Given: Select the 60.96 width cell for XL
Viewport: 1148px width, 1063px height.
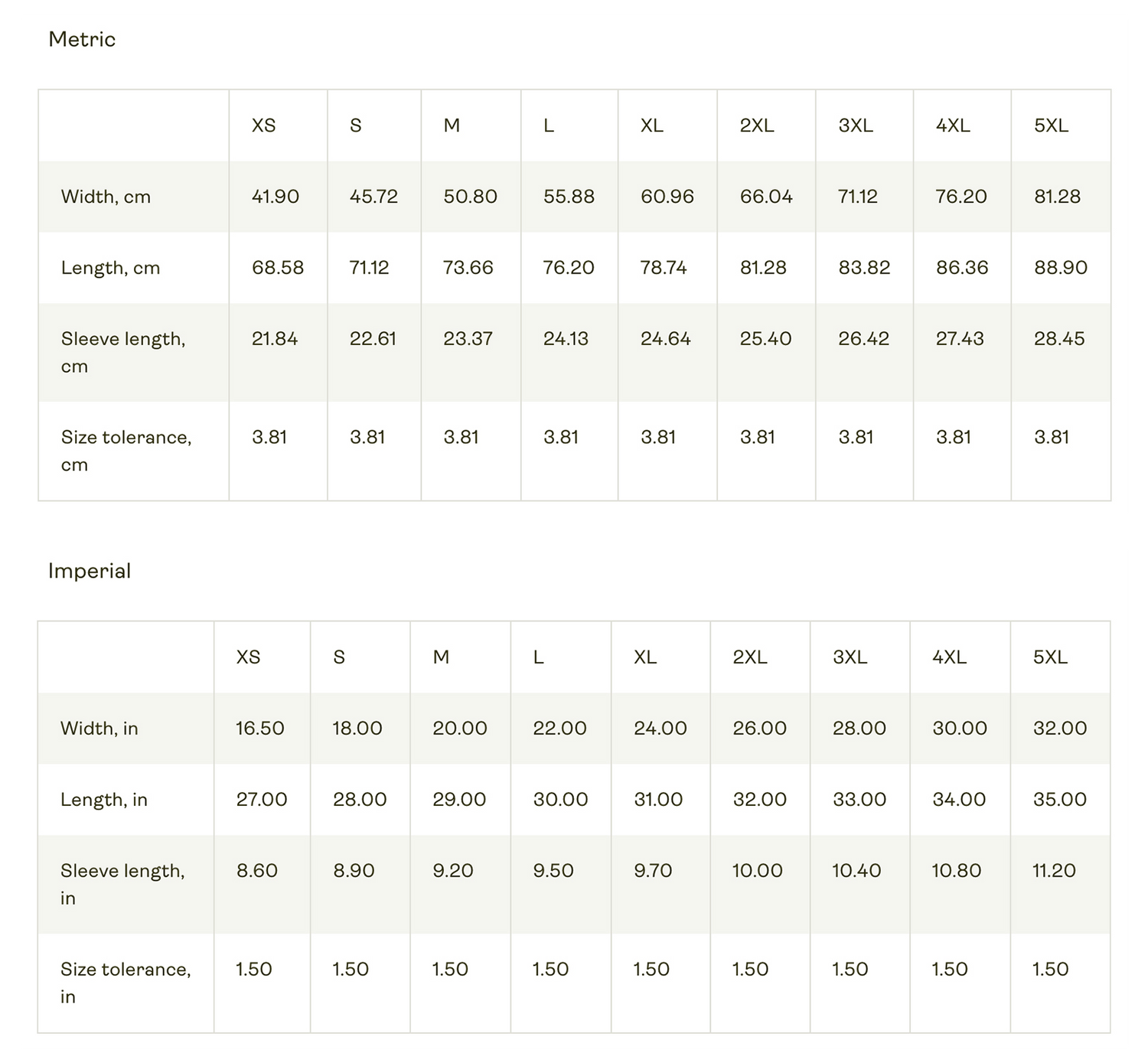Looking at the screenshot, I should tap(667, 197).
